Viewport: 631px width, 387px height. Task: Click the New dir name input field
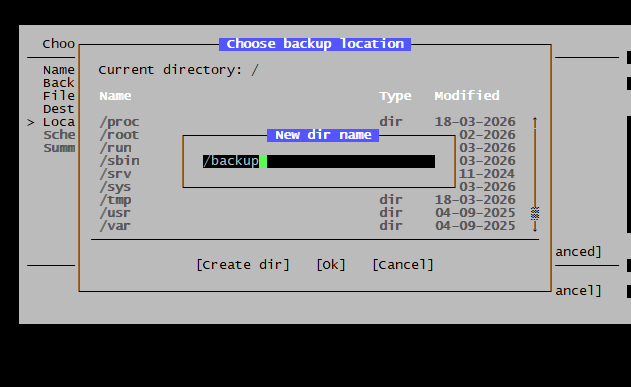pos(319,161)
